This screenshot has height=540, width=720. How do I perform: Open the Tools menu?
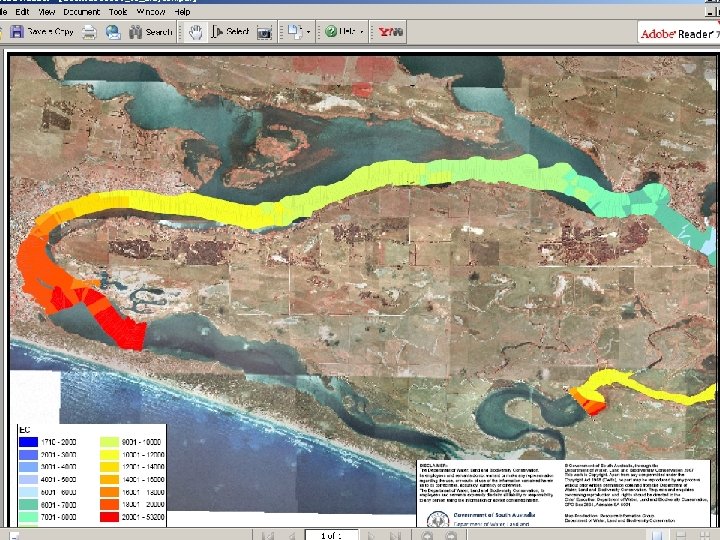point(118,11)
